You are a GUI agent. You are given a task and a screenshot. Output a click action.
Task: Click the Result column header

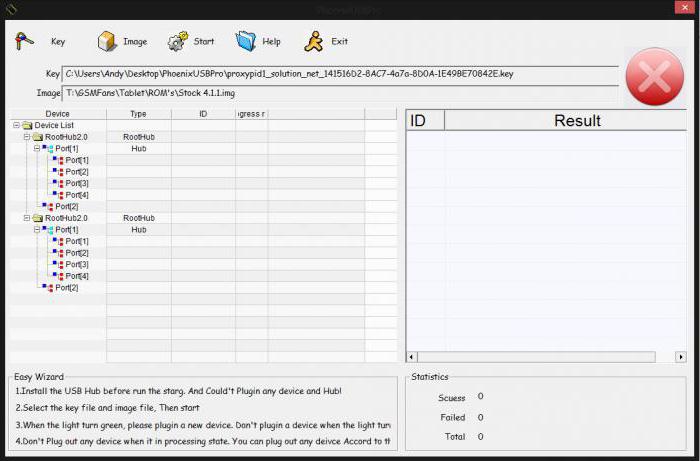tap(577, 121)
